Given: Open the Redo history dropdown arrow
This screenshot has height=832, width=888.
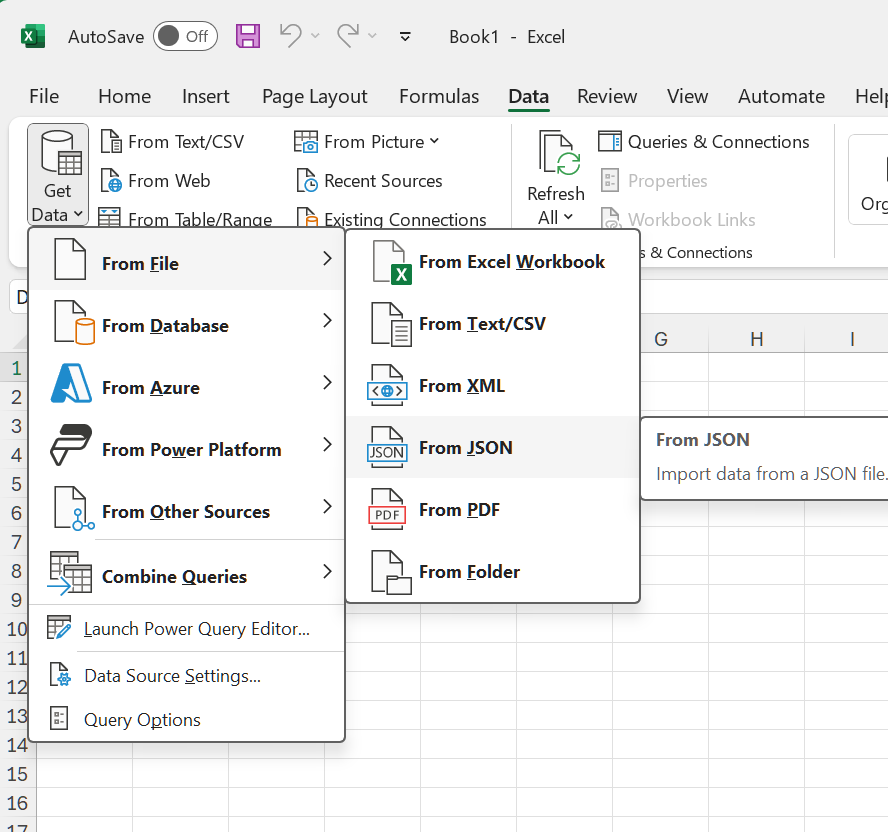Looking at the screenshot, I should click(372, 36).
